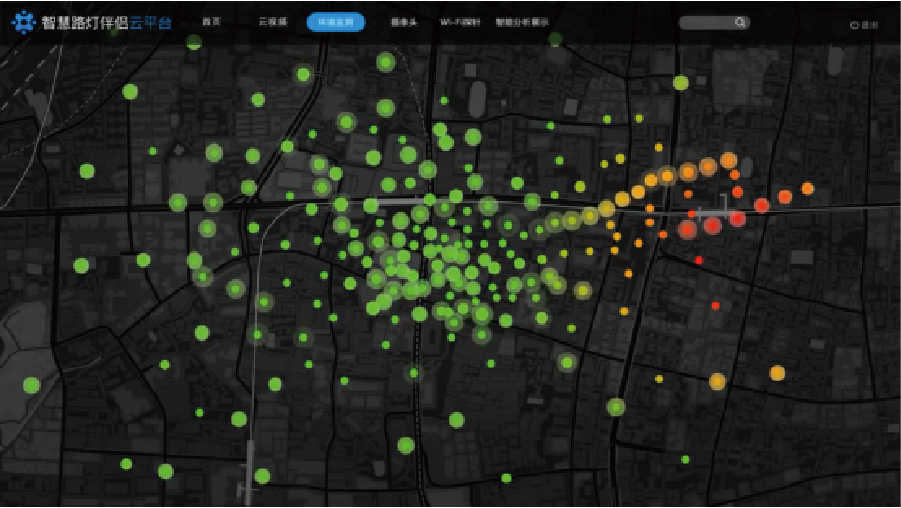Click the blue gear logo icon
This screenshot has width=901, height=508.
tap(22, 22)
